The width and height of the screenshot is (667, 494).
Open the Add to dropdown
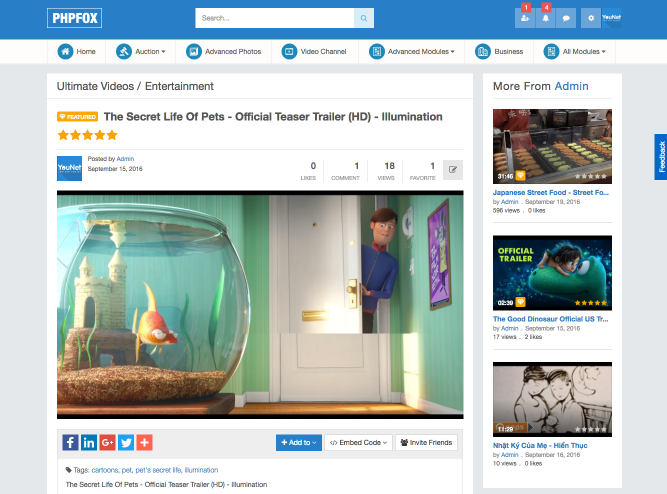pyautogui.click(x=299, y=443)
